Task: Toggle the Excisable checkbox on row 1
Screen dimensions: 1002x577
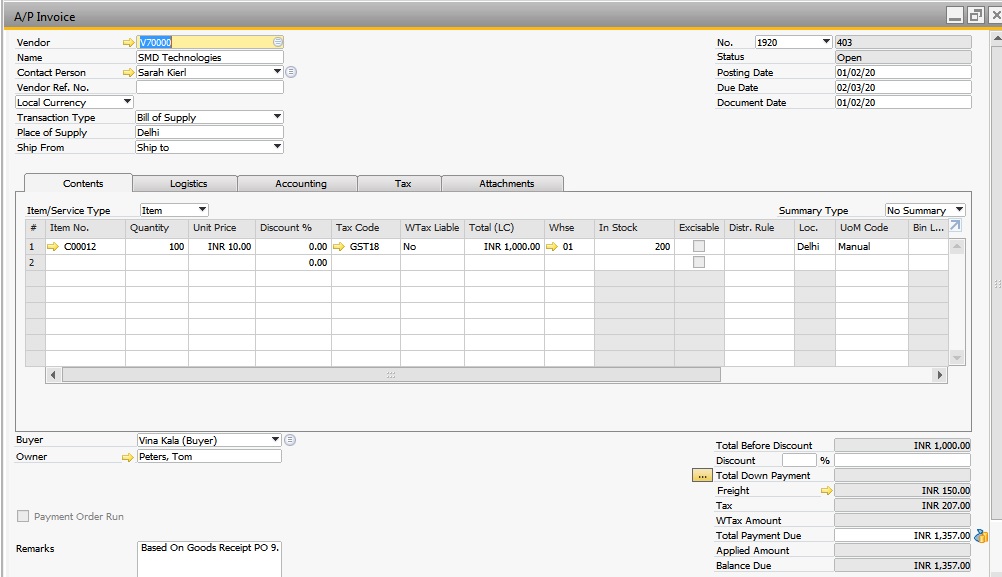Action: (699, 246)
